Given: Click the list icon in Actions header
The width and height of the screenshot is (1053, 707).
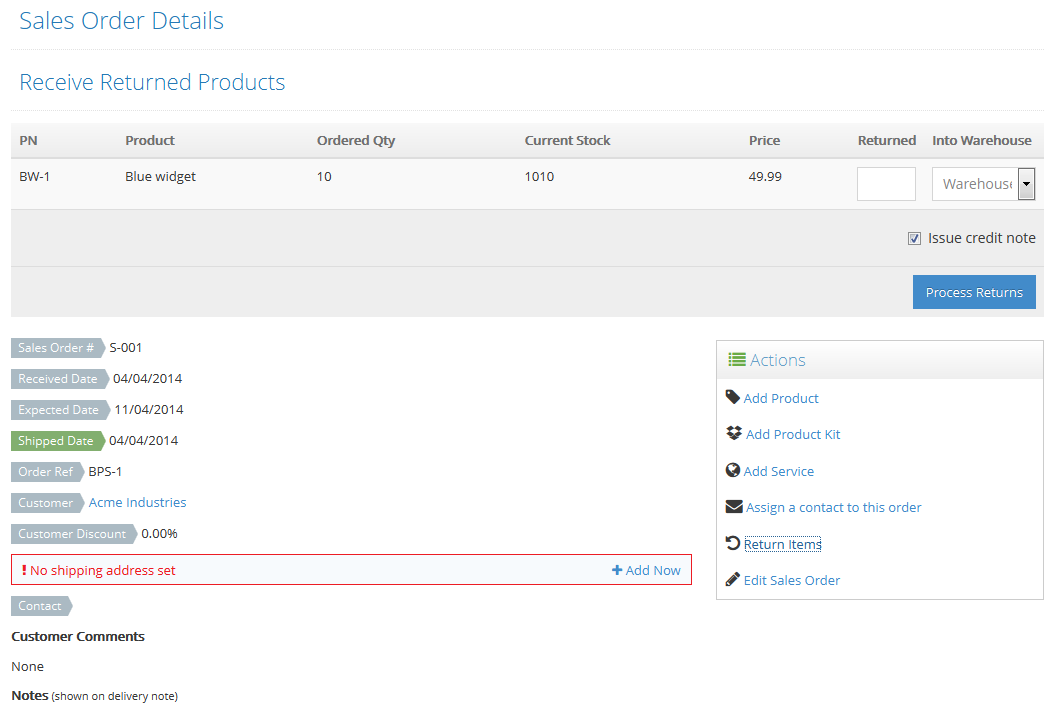Looking at the screenshot, I should 737,360.
